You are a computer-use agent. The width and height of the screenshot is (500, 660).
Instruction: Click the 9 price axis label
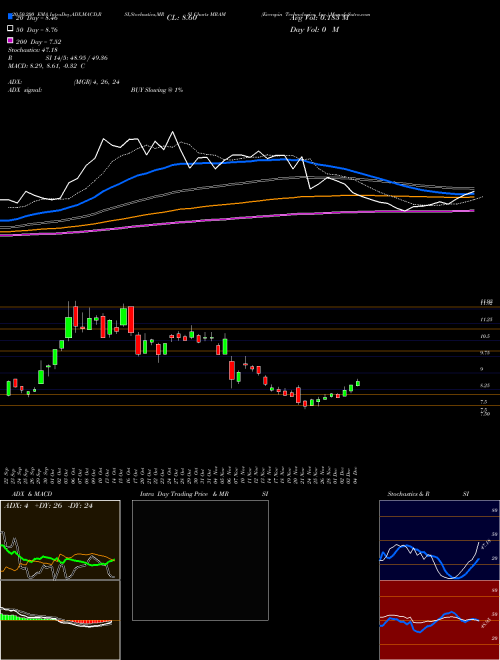482,369
